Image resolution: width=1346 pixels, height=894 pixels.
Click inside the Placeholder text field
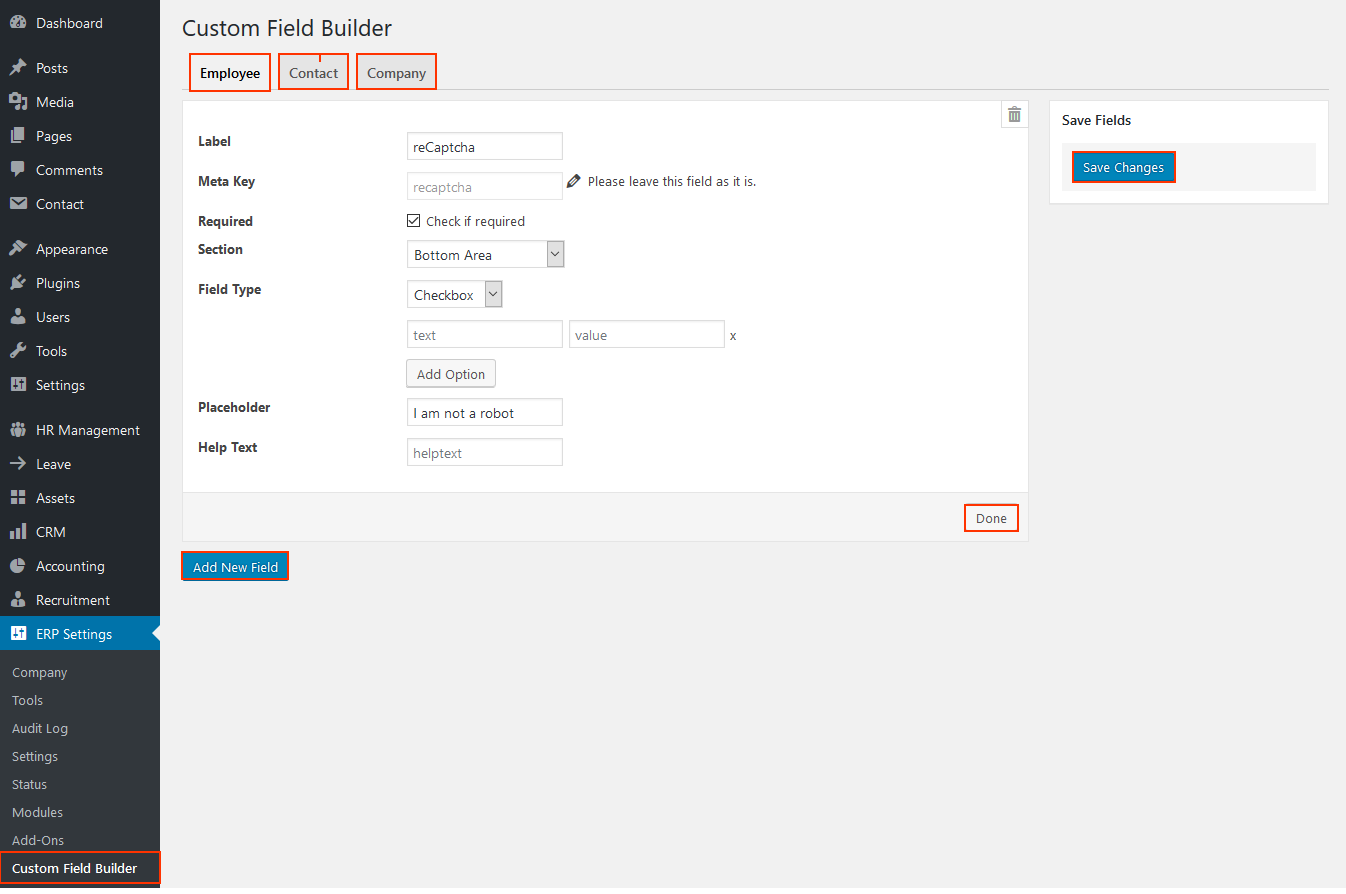click(484, 411)
